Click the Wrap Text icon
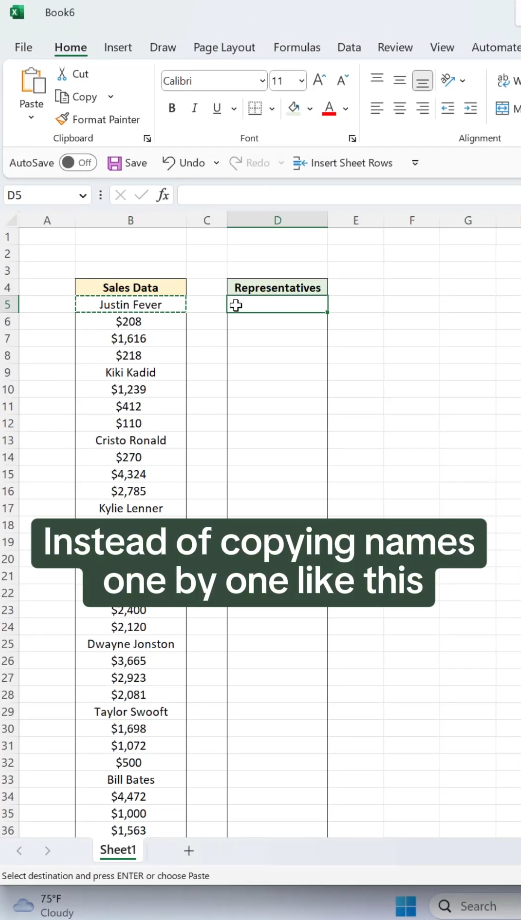 [503, 80]
